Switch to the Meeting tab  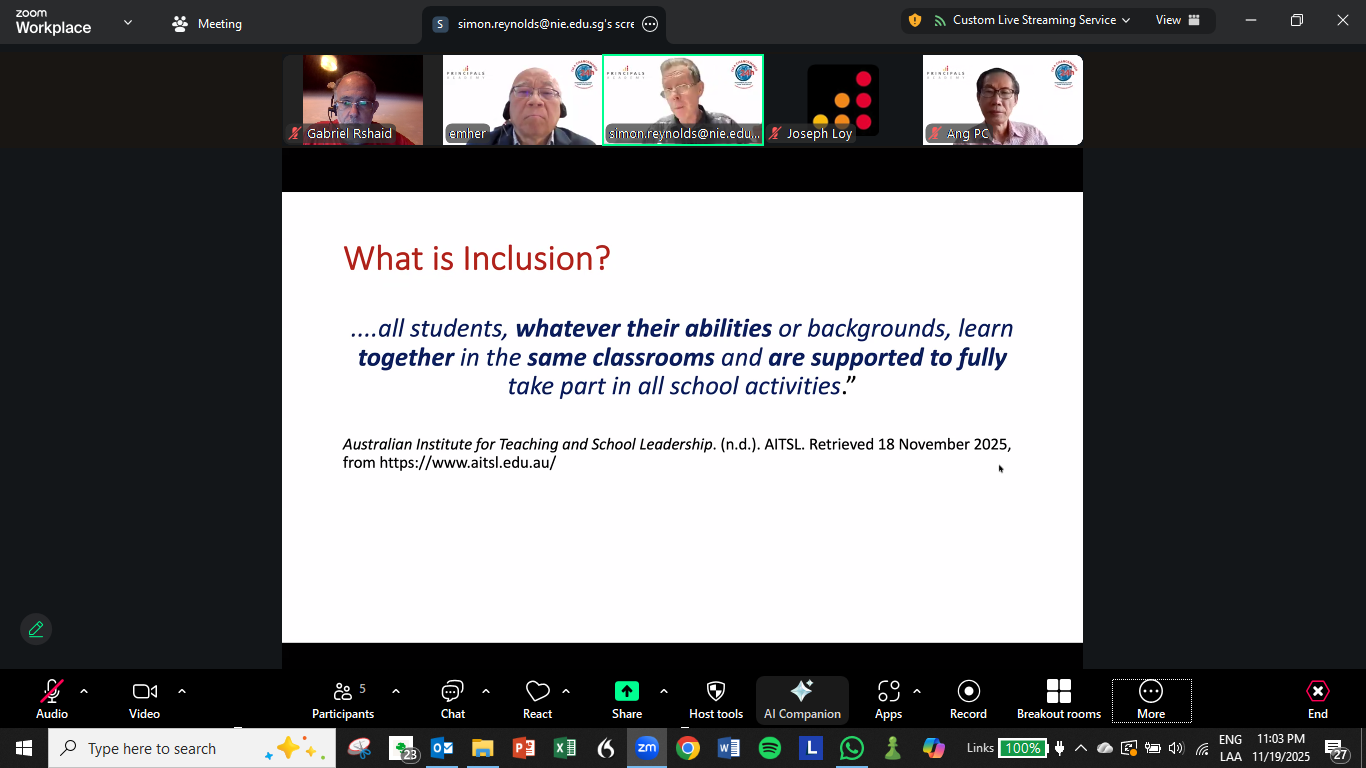click(207, 24)
